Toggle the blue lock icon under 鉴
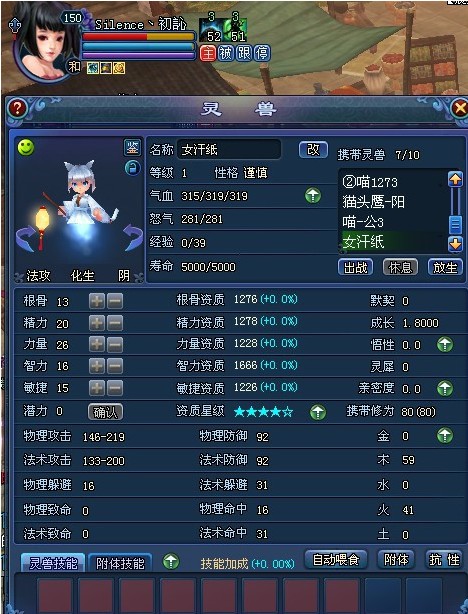This screenshot has height=614, width=468. [x=132, y=168]
